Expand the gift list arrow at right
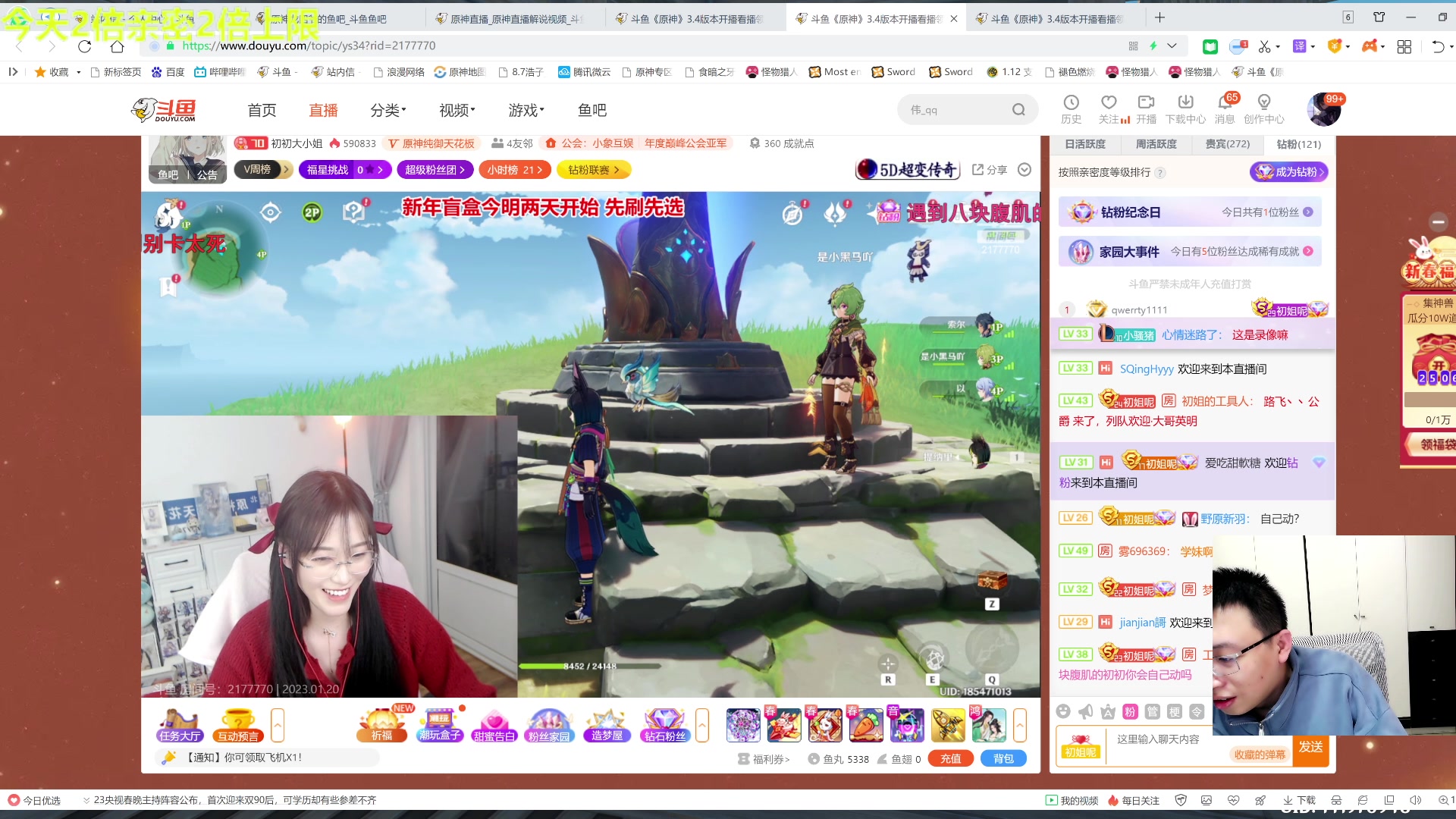Viewport: 1456px width, 819px height. pos(1020,725)
